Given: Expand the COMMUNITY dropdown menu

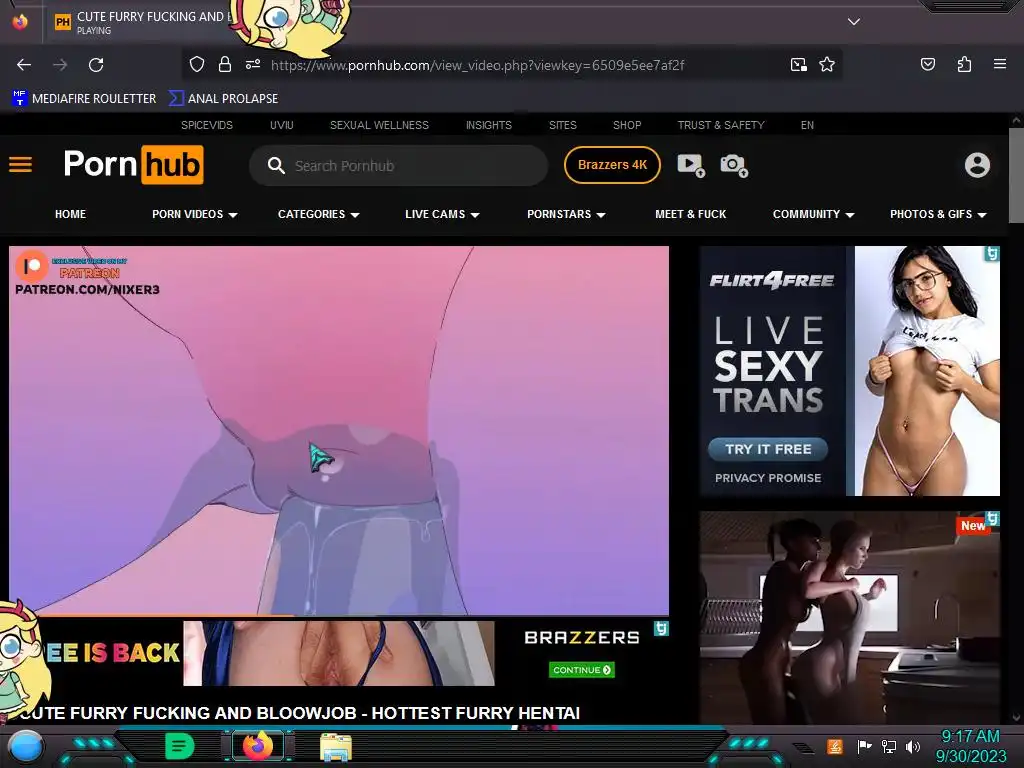Looking at the screenshot, I should tap(814, 214).
